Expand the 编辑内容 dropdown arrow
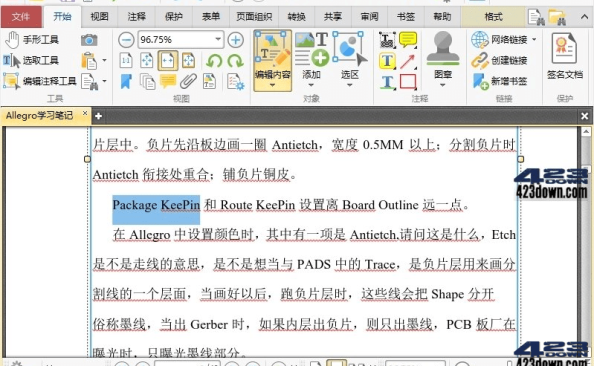The height and width of the screenshot is (366, 594). pos(272,85)
